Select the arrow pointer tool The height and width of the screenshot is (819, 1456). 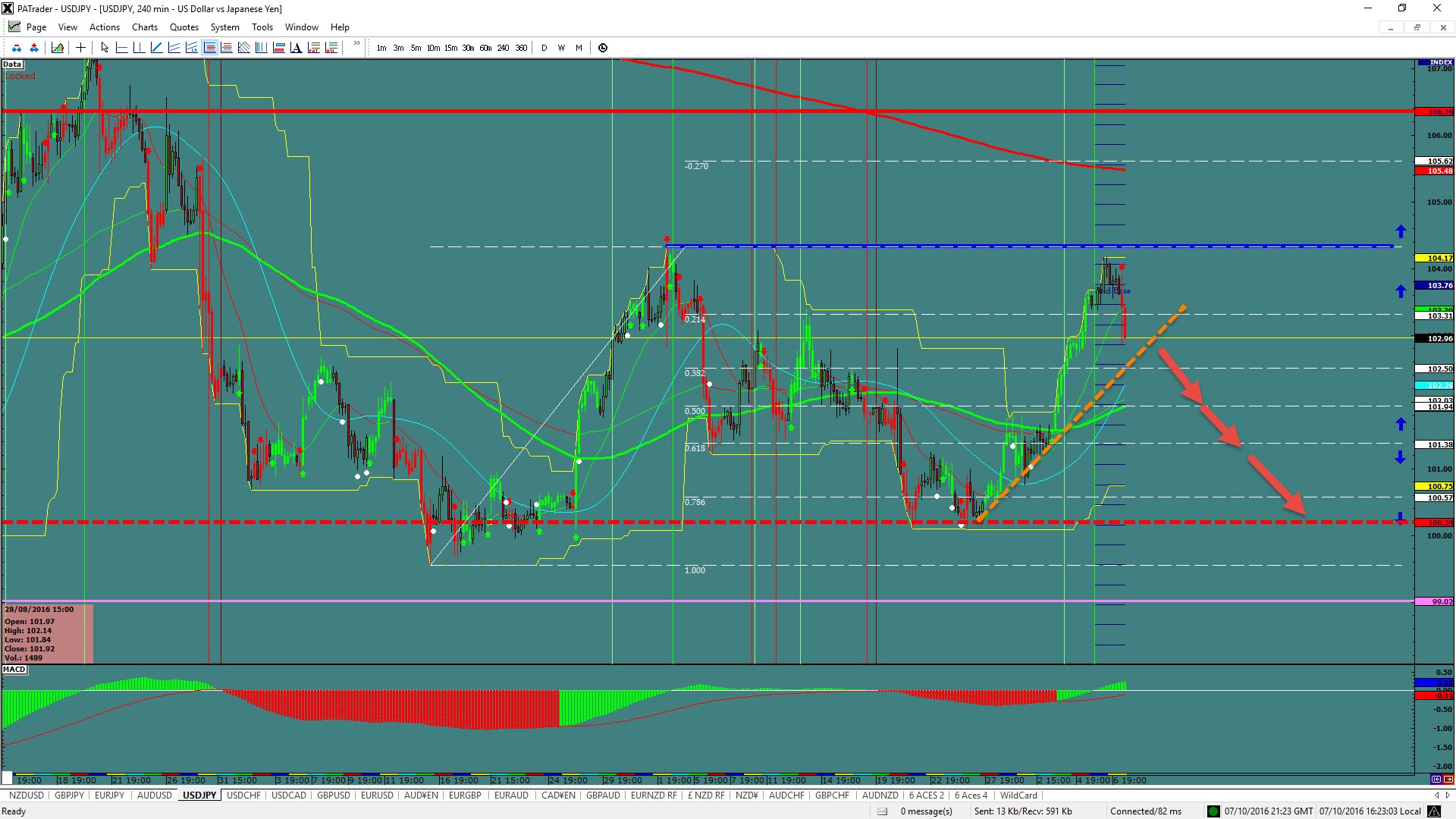pos(105,48)
